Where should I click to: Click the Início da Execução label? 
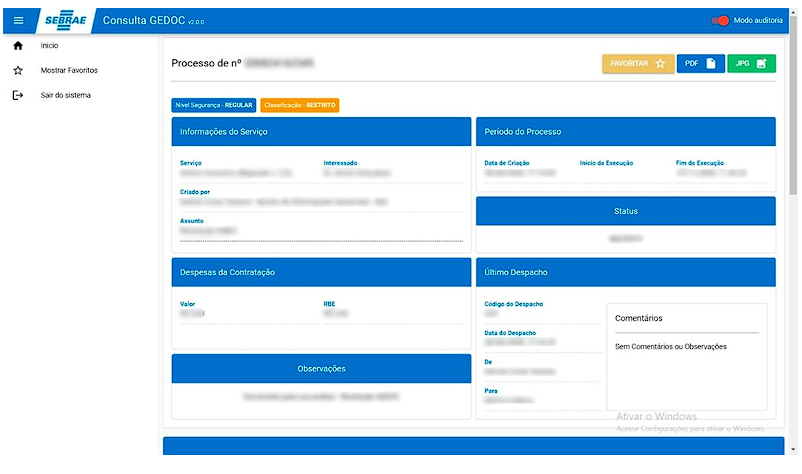click(x=607, y=163)
